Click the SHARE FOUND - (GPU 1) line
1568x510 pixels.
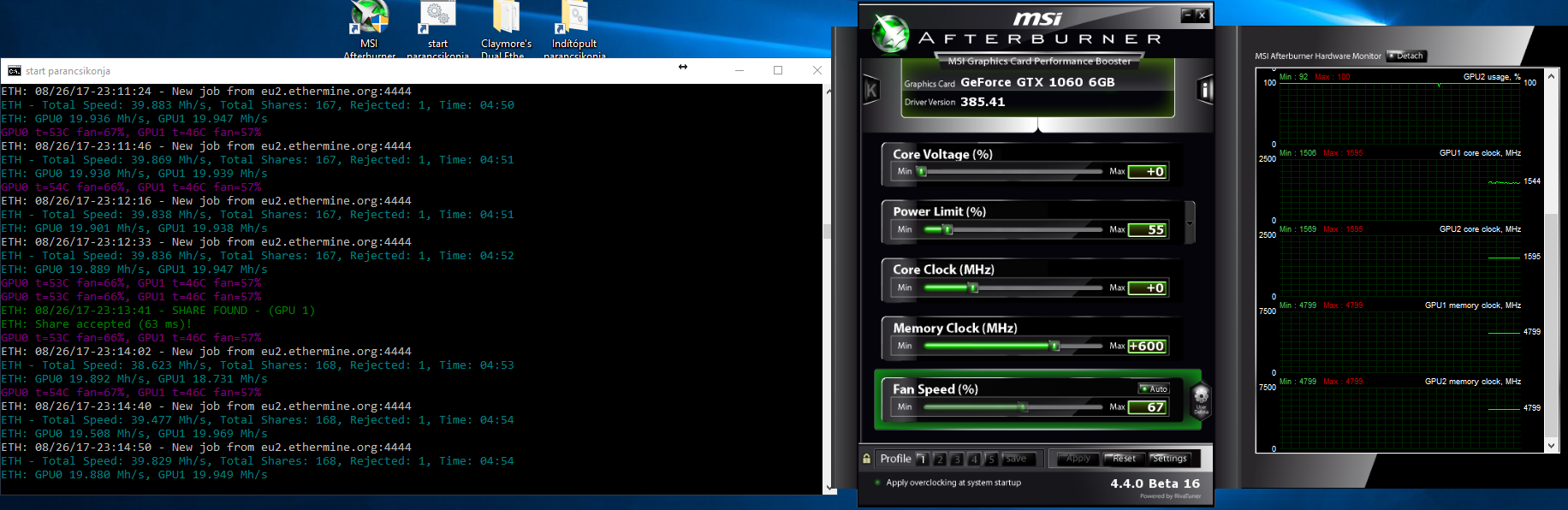(x=158, y=311)
